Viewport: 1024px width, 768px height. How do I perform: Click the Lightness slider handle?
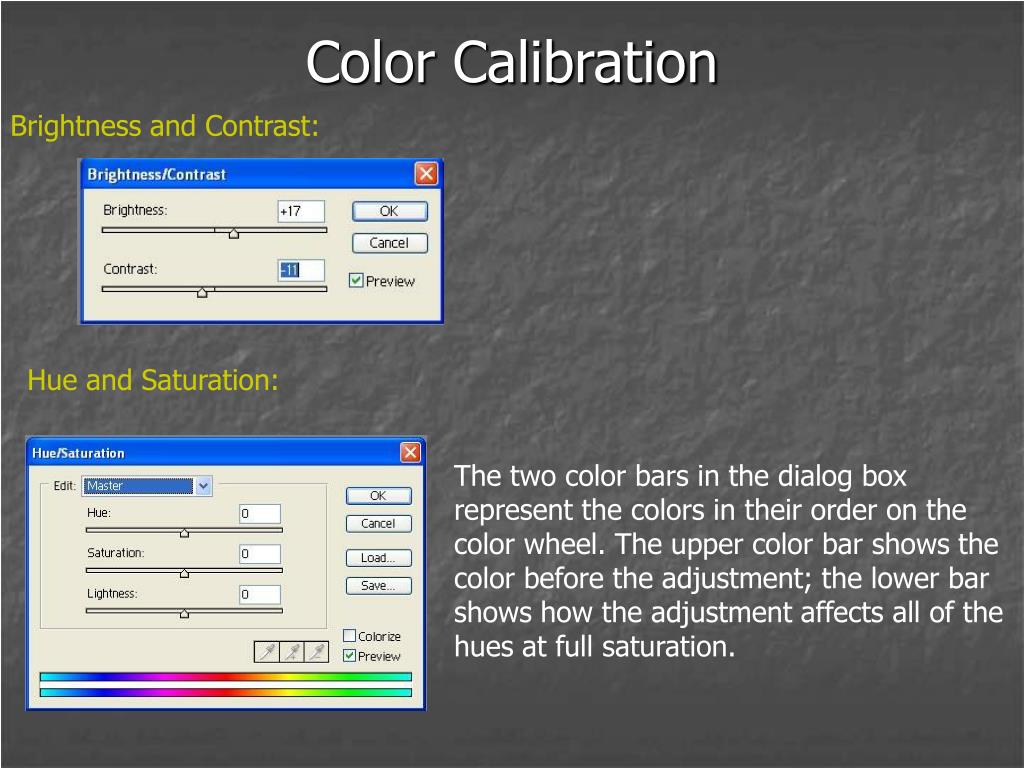[184, 614]
